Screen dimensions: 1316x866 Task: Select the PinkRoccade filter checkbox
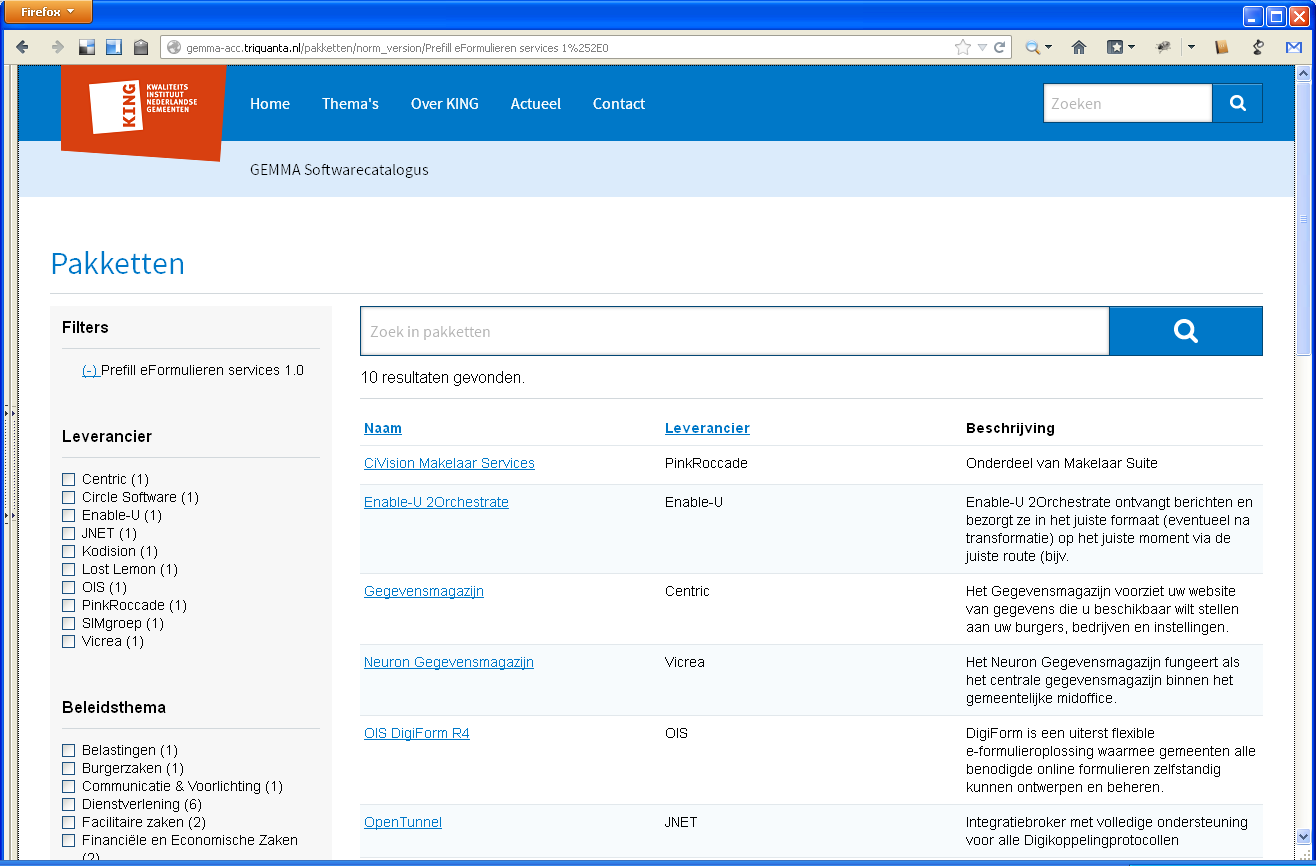pyautogui.click(x=69, y=606)
